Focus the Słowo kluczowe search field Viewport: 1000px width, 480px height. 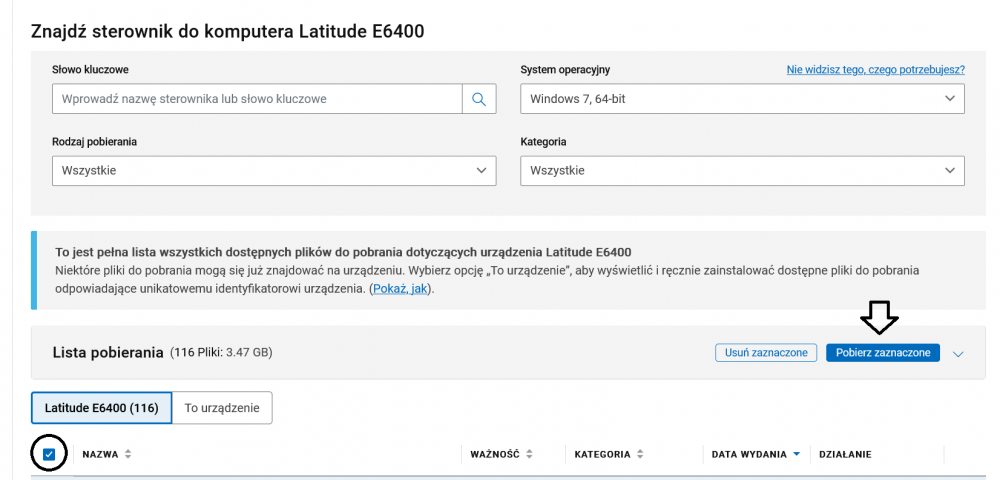click(x=256, y=99)
